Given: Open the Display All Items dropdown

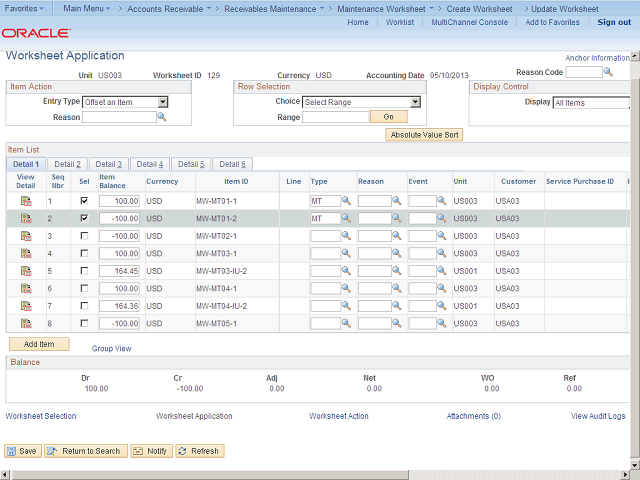Looking at the screenshot, I should [x=590, y=102].
